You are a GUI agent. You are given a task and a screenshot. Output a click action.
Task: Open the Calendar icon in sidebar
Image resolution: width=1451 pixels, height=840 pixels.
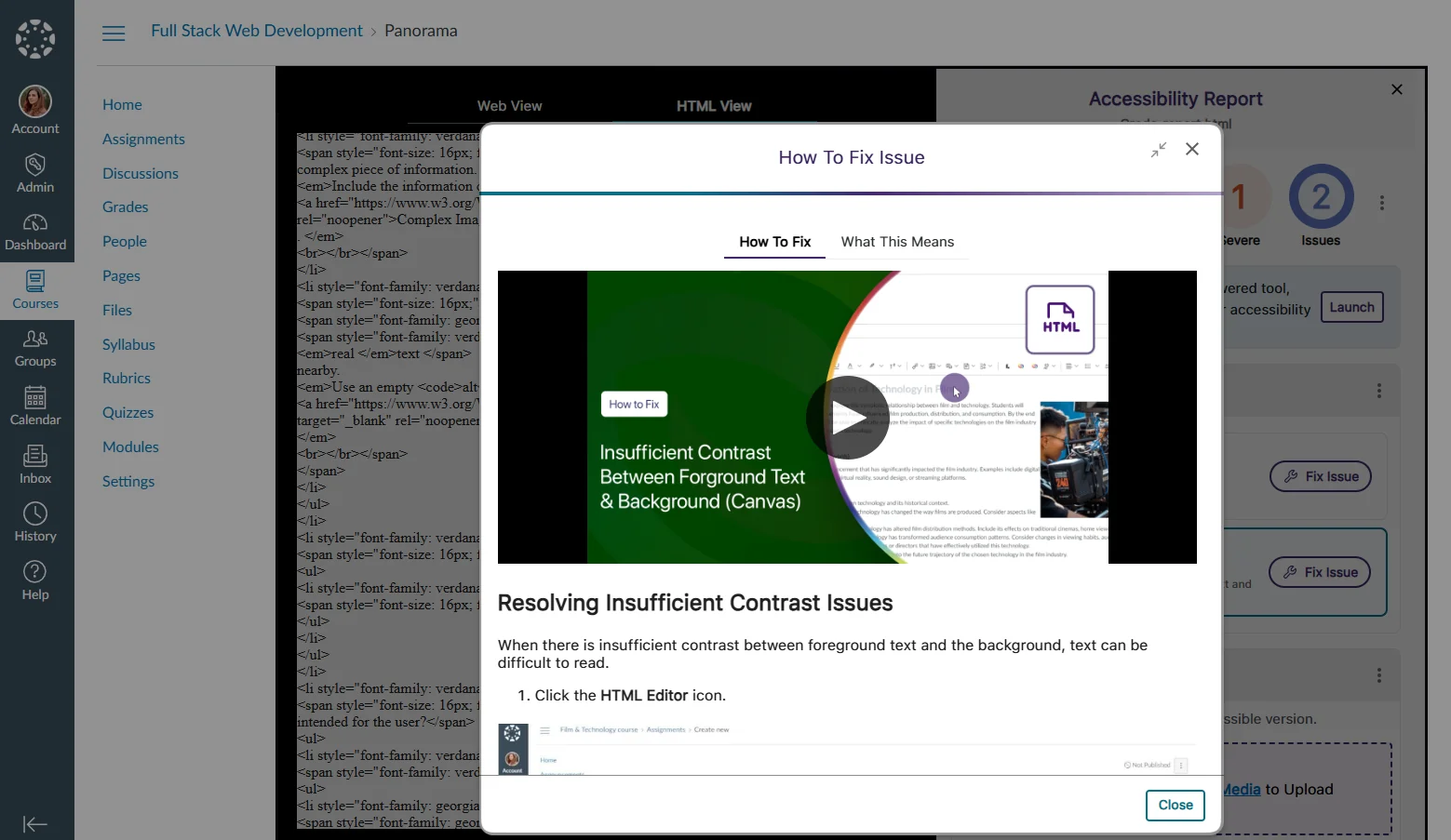point(35,407)
